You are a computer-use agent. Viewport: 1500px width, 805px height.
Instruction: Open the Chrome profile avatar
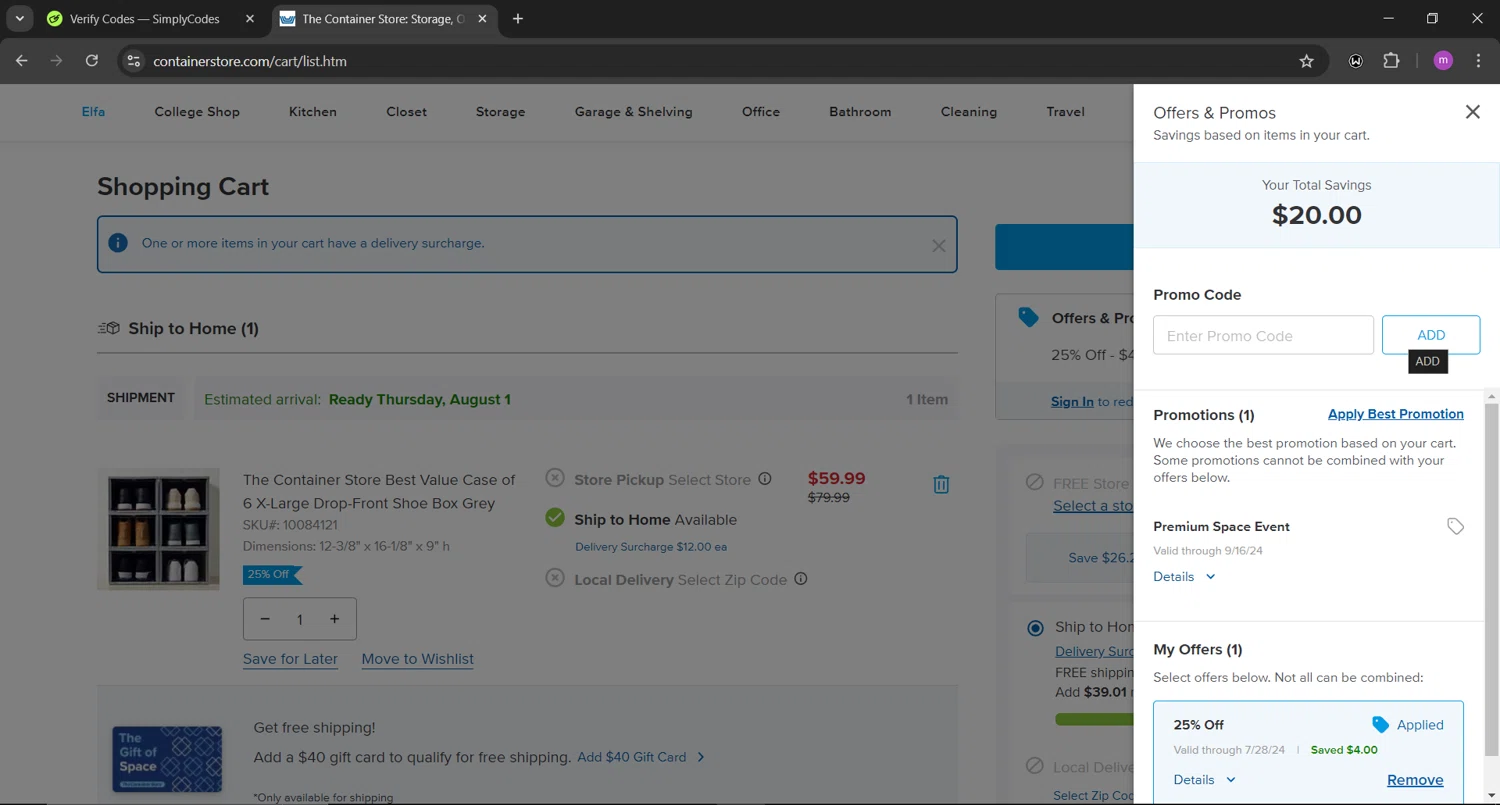point(1443,61)
